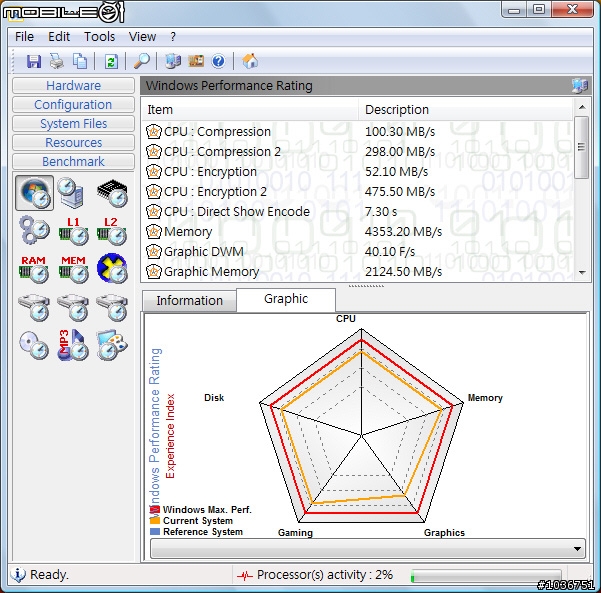Switch to the Graphic tab
Screen dimensions: 601x593
click(286, 299)
